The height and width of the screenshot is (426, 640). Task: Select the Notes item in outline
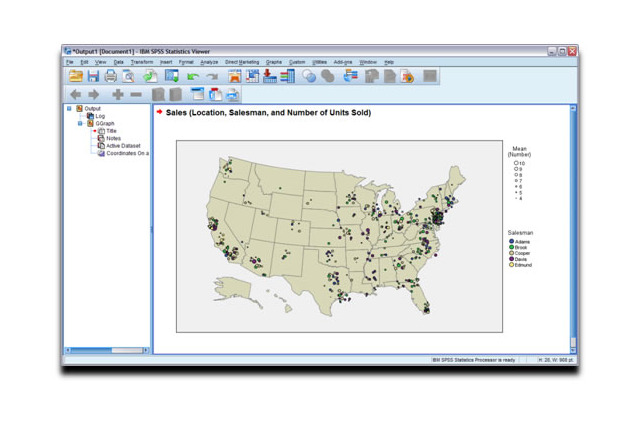[113, 138]
